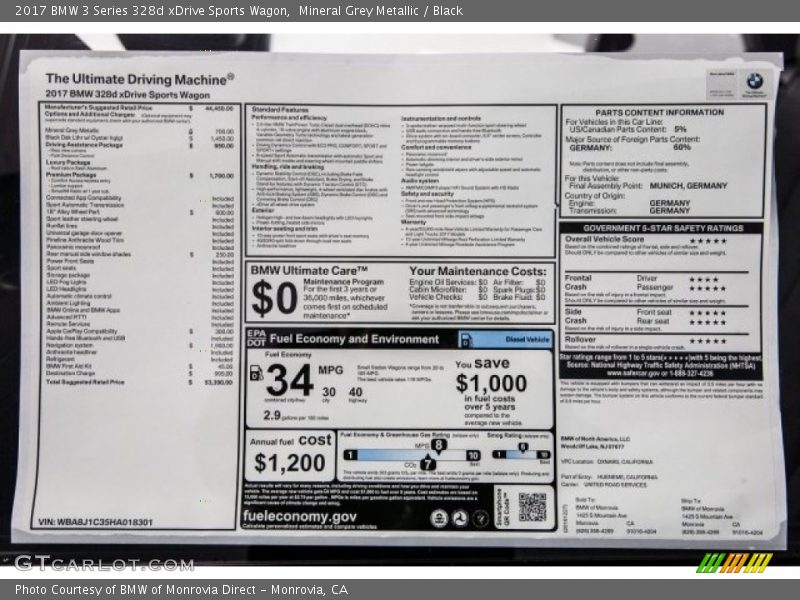
Task: Click '2017 BMW 328d xDrive Sports Wagon' subheading
Action: 128,94
